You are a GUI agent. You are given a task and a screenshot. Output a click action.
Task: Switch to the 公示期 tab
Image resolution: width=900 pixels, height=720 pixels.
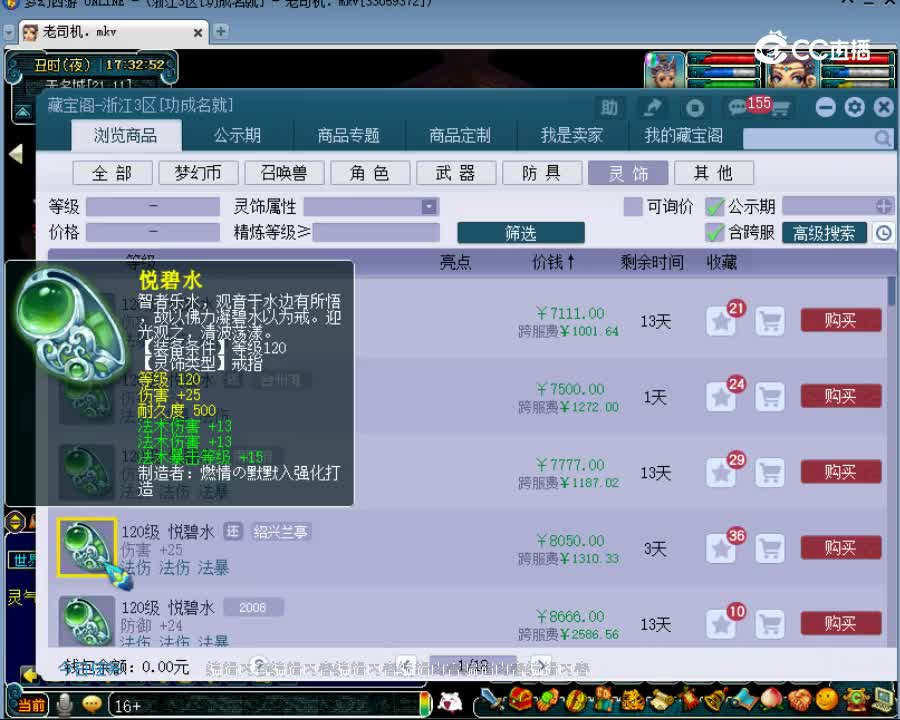point(237,136)
